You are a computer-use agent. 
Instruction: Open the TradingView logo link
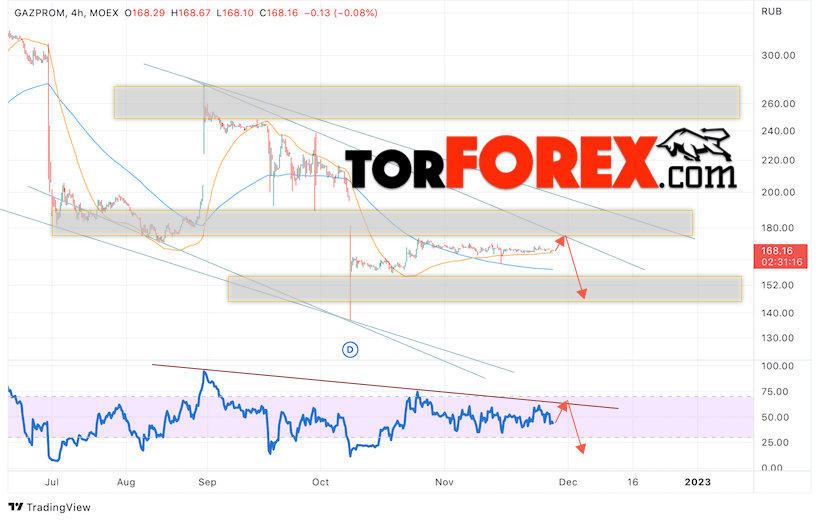point(50,507)
